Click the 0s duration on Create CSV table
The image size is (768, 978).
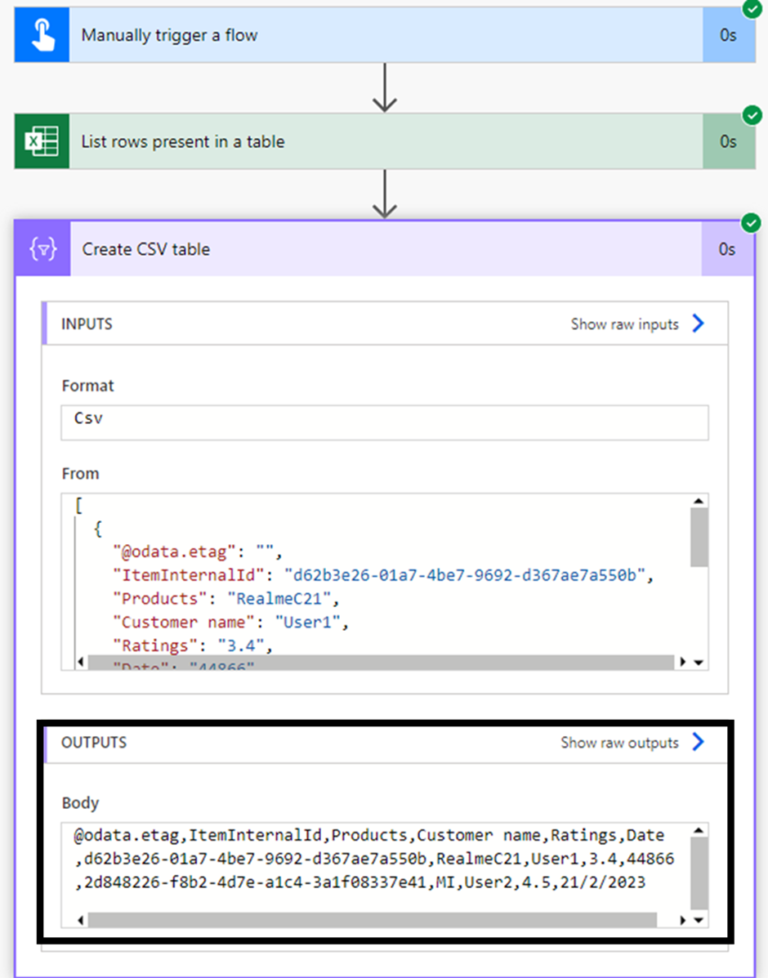point(727,249)
